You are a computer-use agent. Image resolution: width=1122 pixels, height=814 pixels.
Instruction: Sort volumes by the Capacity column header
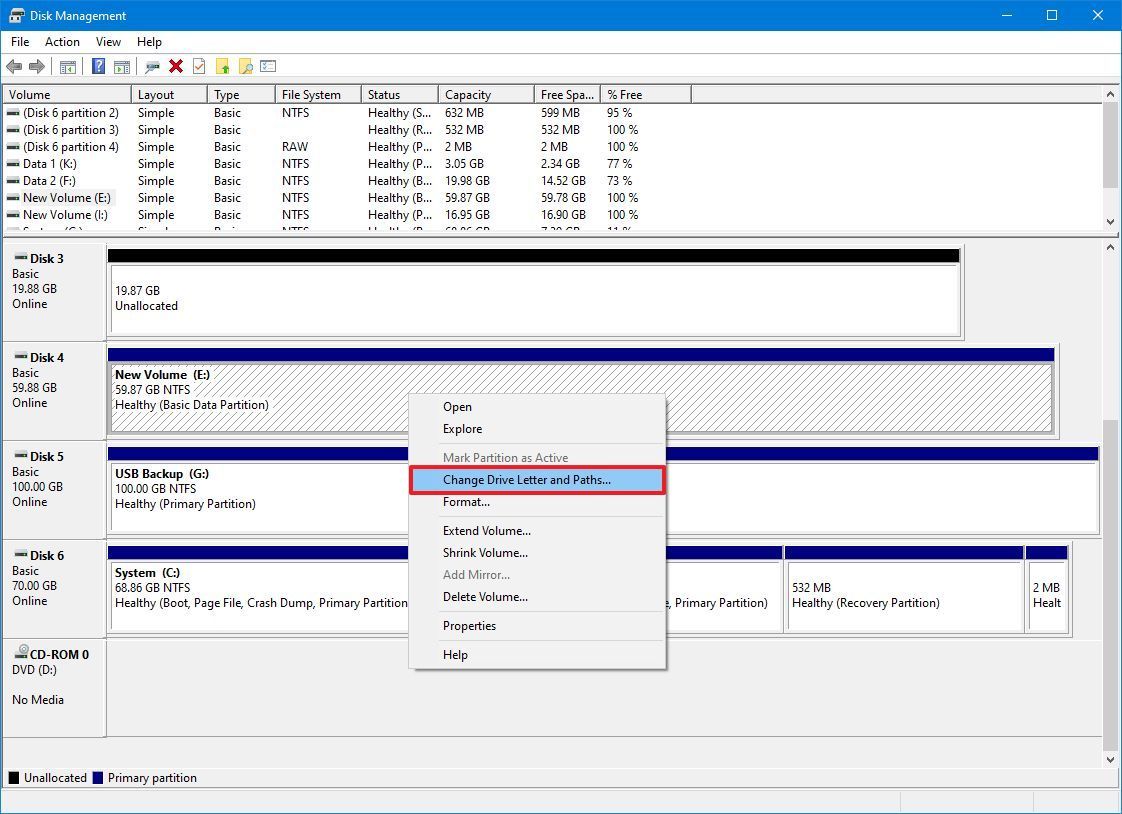[467, 93]
